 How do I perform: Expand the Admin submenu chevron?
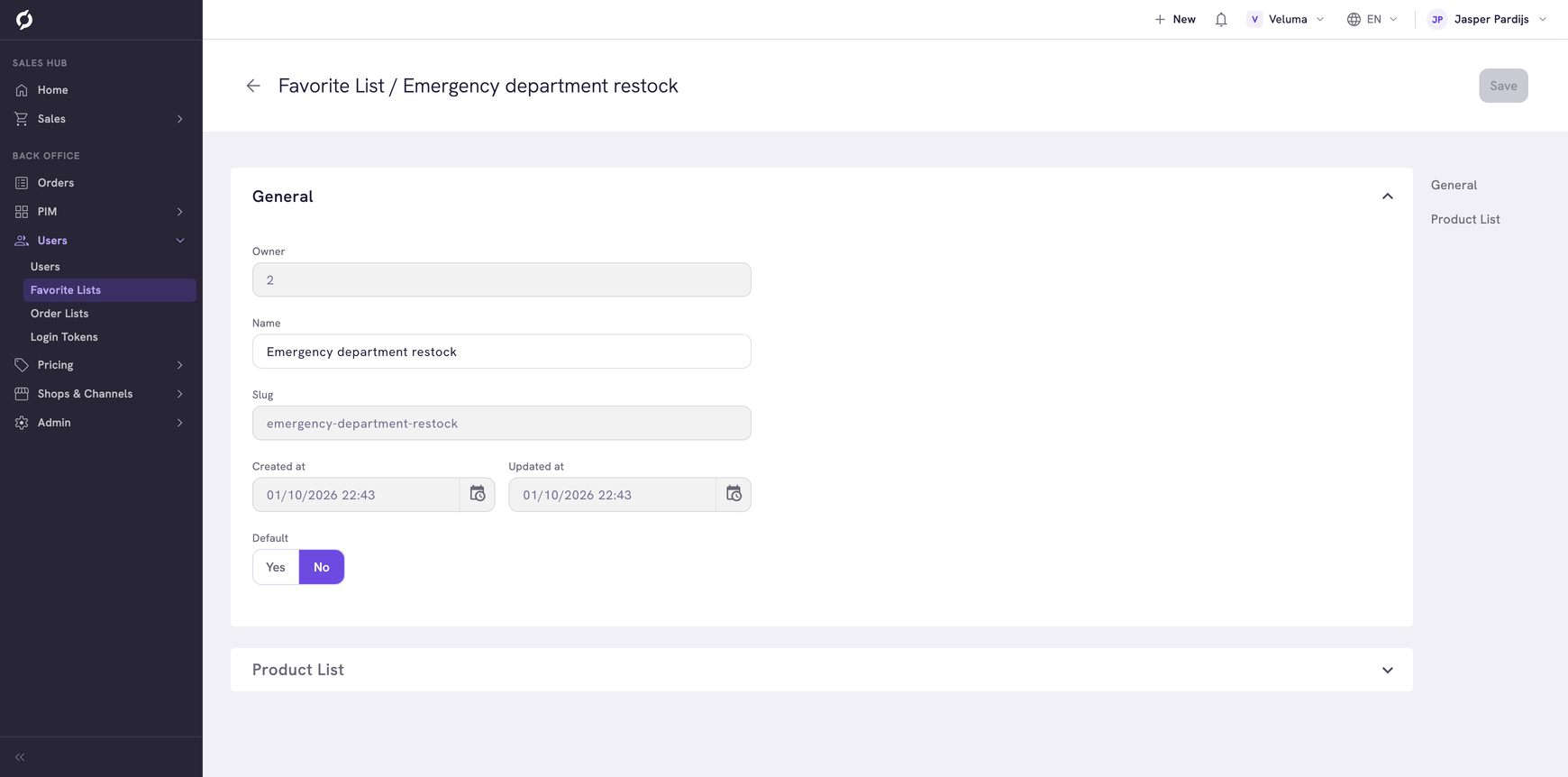pyautogui.click(x=180, y=423)
